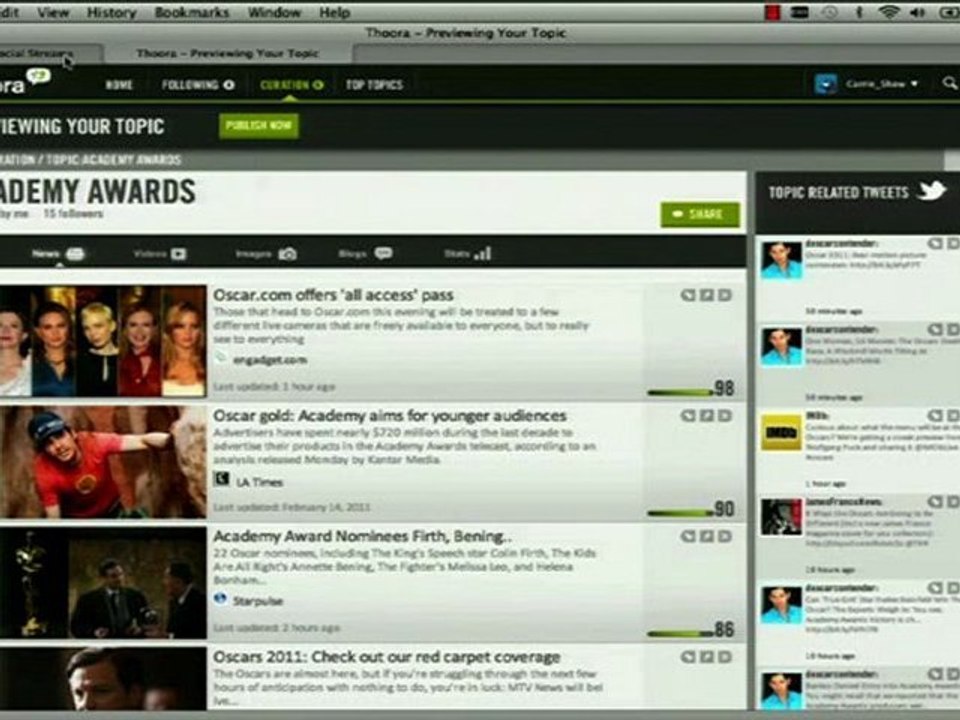Click the 'Topic Academy Awards' breadcrumb
Viewport: 960px width, 720px height.
click(x=113, y=160)
